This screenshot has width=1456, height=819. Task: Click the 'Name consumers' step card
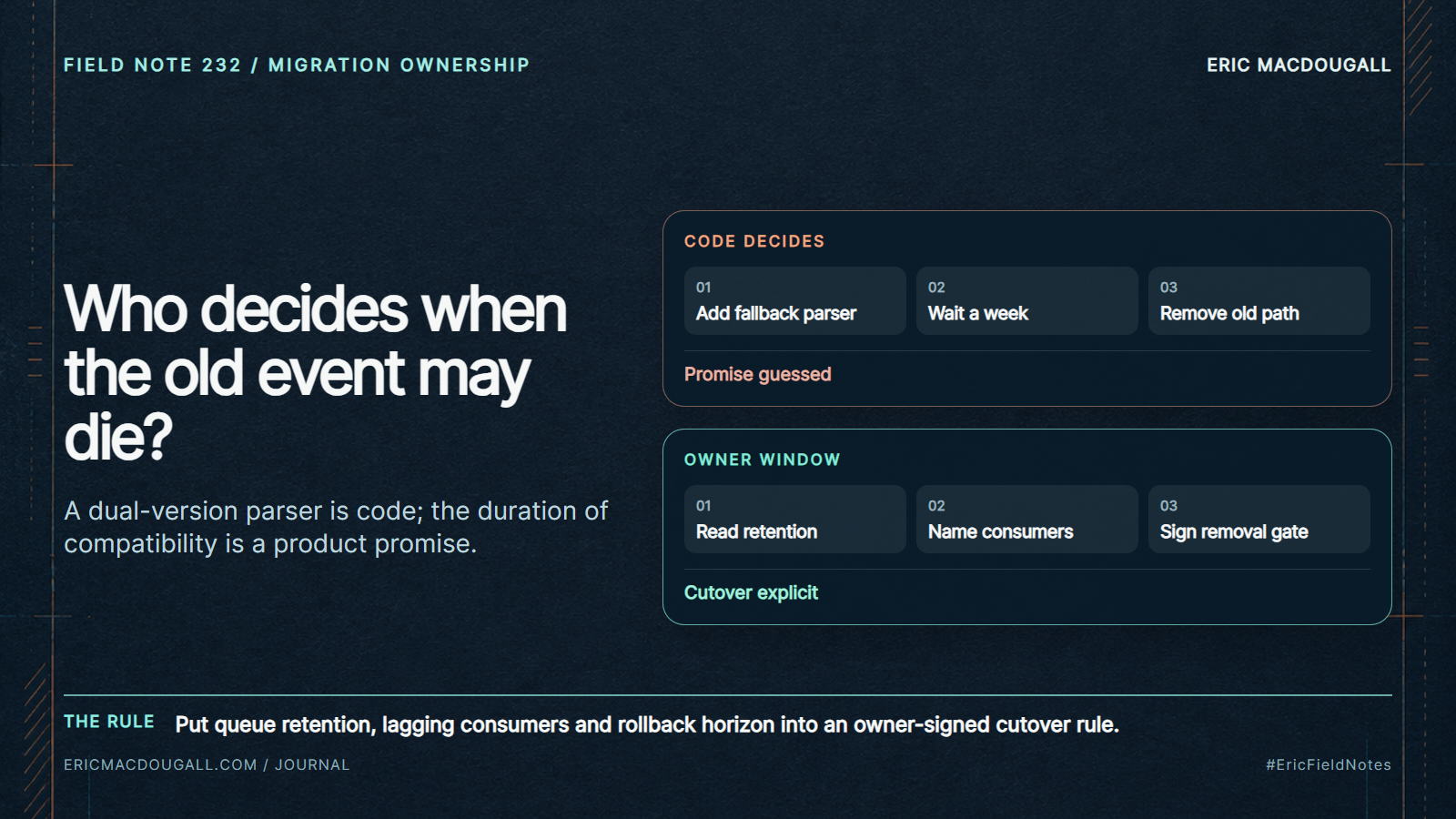1026,519
